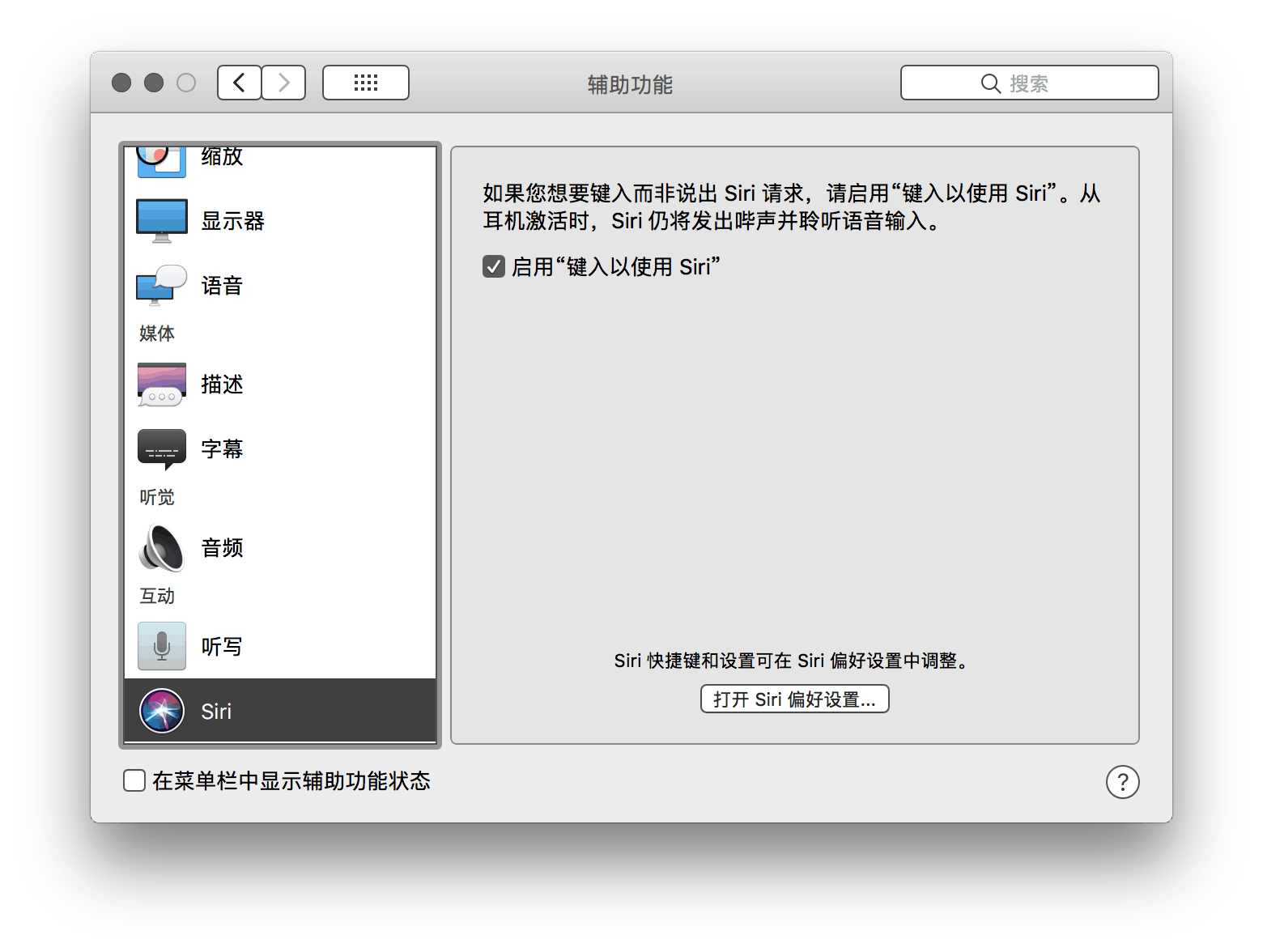Image resolution: width=1263 pixels, height=952 pixels.
Task: Minimize the 辅助功能 window
Action: (154, 83)
